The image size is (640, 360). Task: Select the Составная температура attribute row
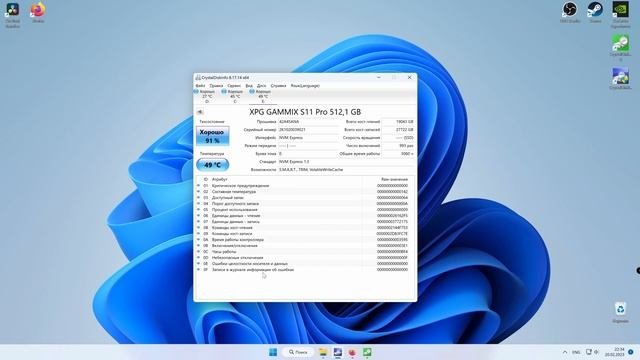click(305, 191)
